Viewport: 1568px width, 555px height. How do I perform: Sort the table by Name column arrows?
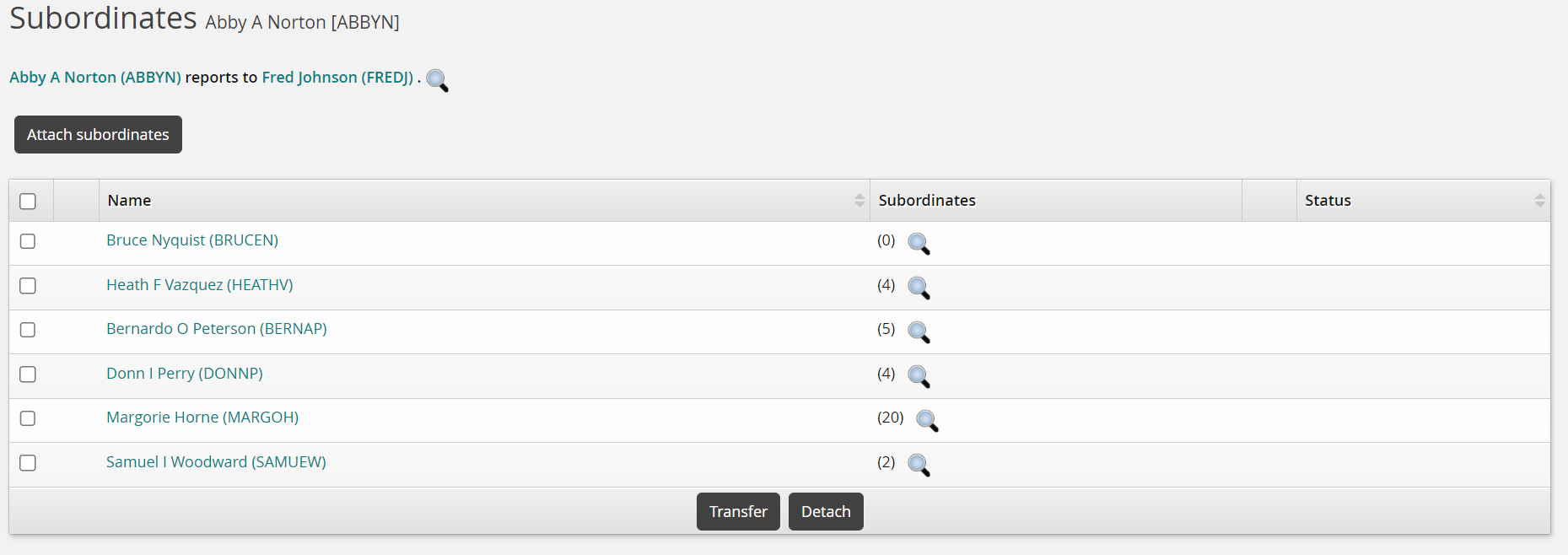[859, 201]
